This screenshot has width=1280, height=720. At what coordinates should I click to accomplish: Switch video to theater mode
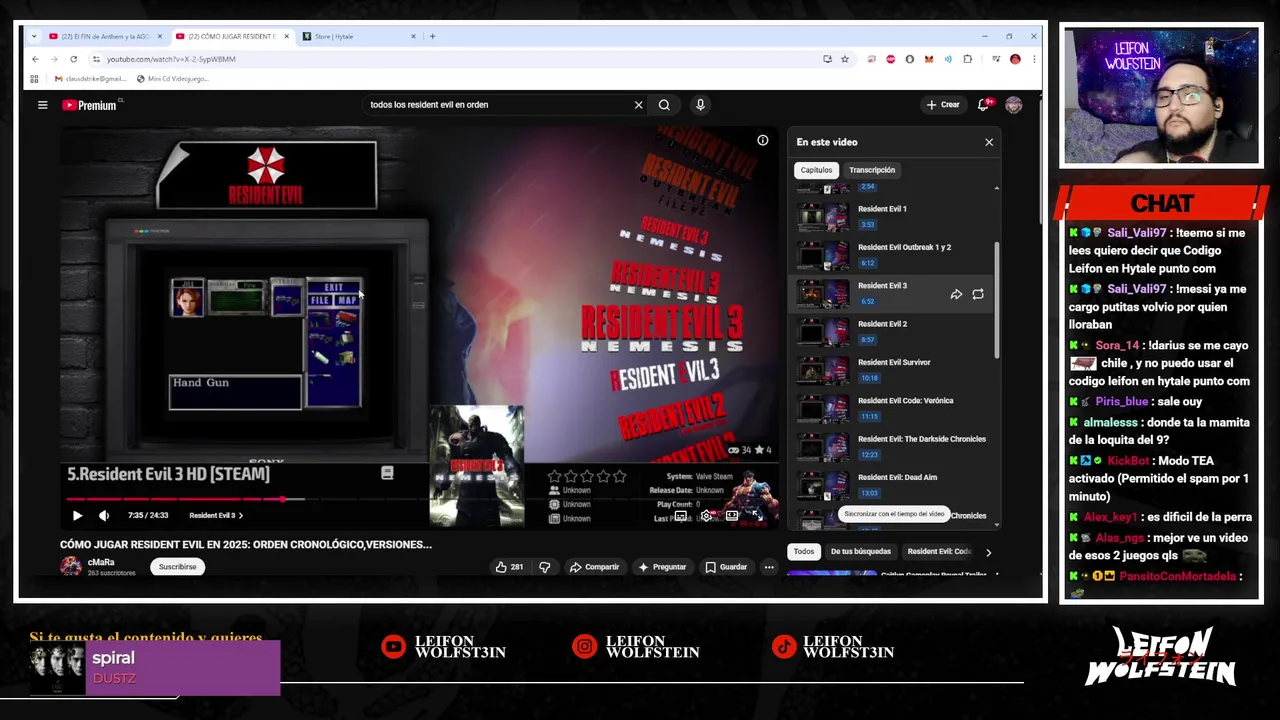pos(732,516)
